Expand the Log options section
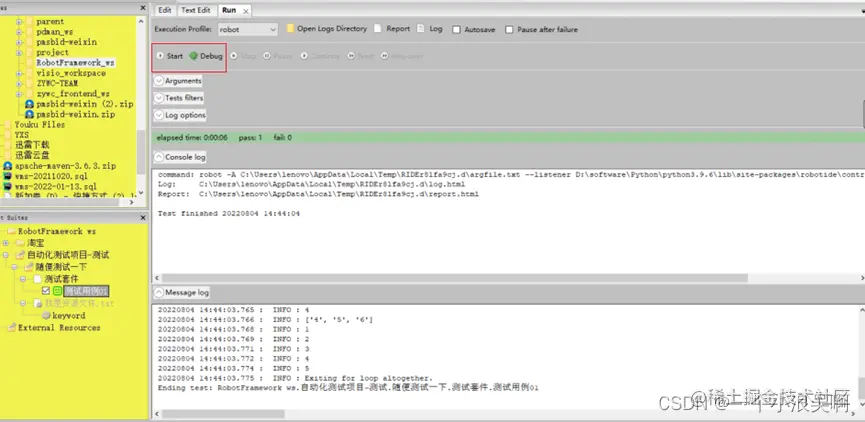865x422 pixels. pyautogui.click(x=159, y=115)
